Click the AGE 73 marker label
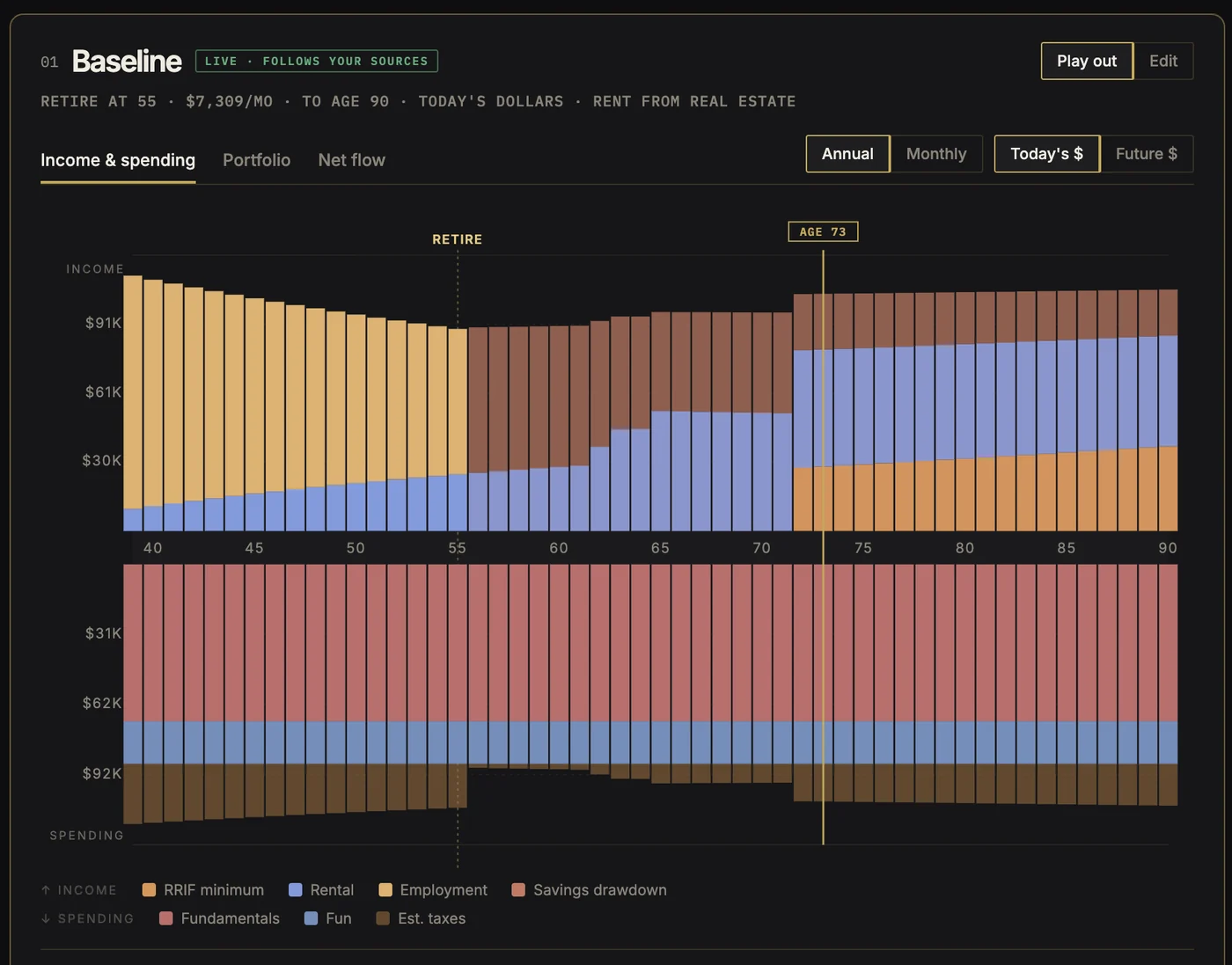This screenshot has height=965, width=1232. pyautogui.click(x=823, y=232)
